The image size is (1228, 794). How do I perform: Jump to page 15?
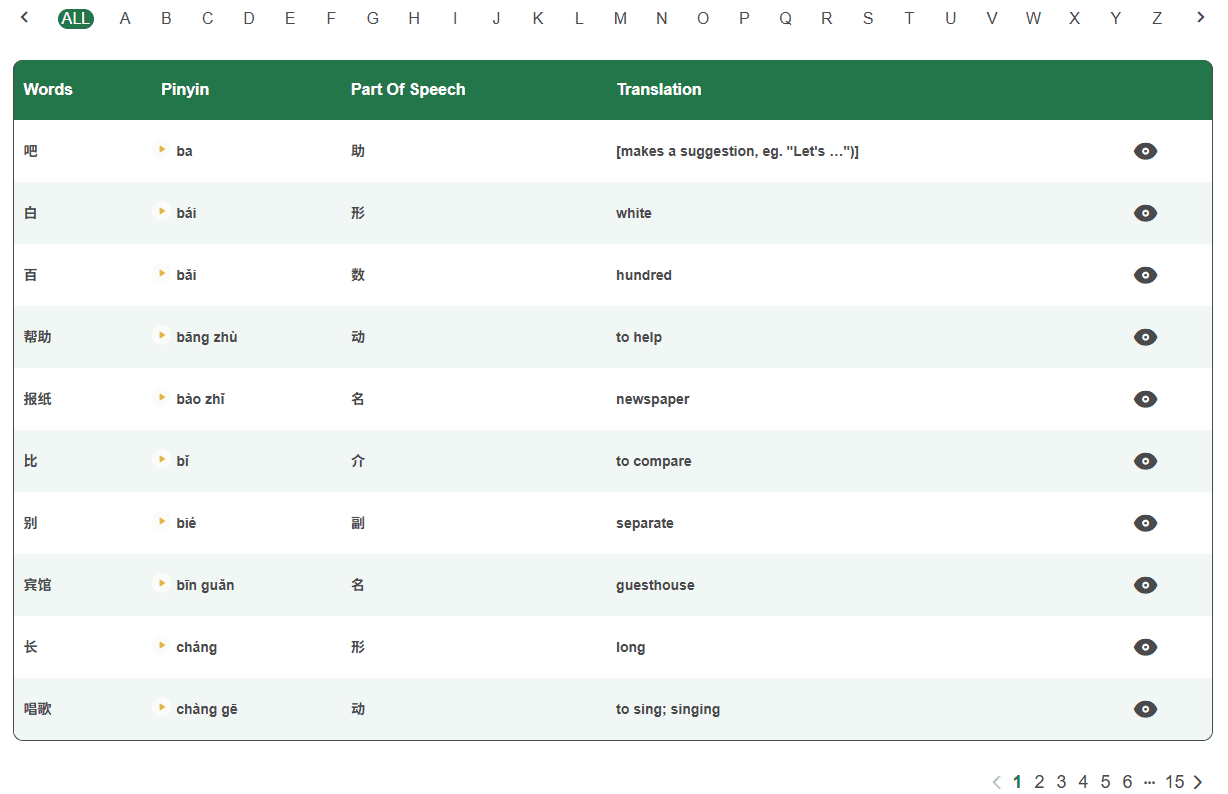pos(1175,782)
